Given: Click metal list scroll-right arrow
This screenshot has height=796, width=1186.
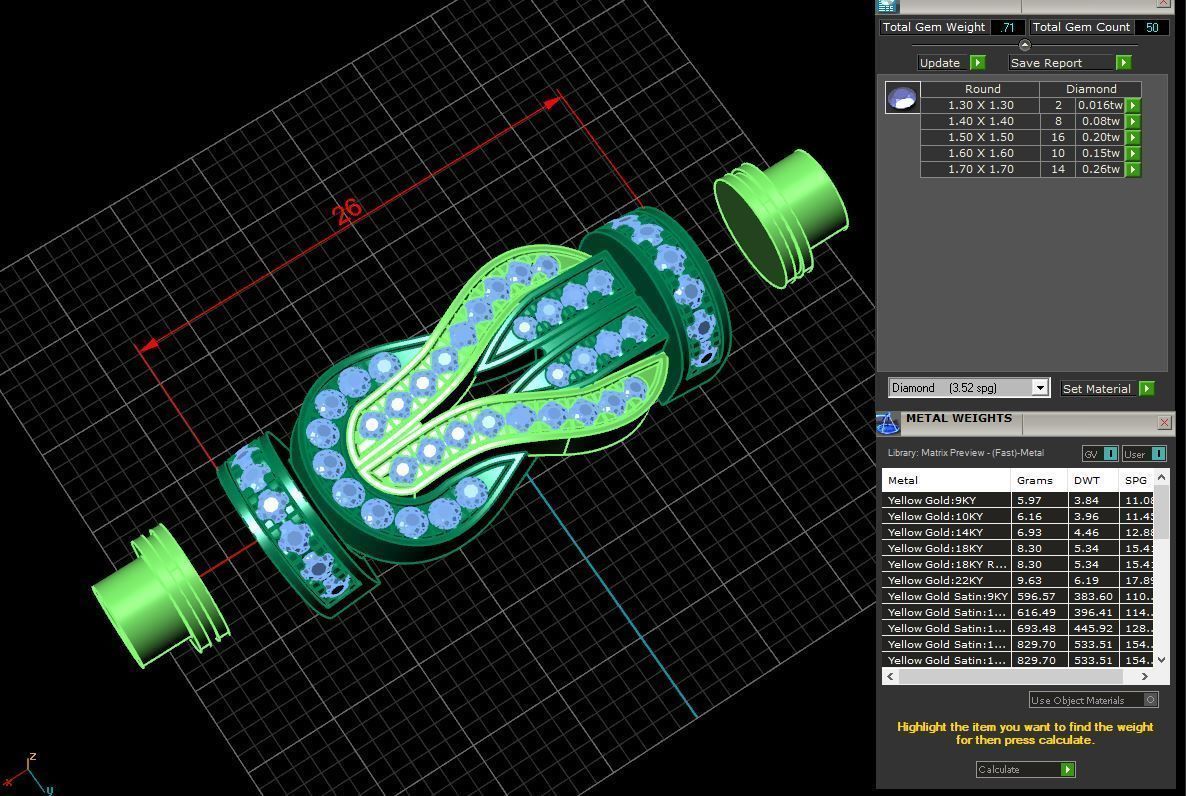Looking at the screenshot, I should pyautogui.click(x=1144, y=676).
